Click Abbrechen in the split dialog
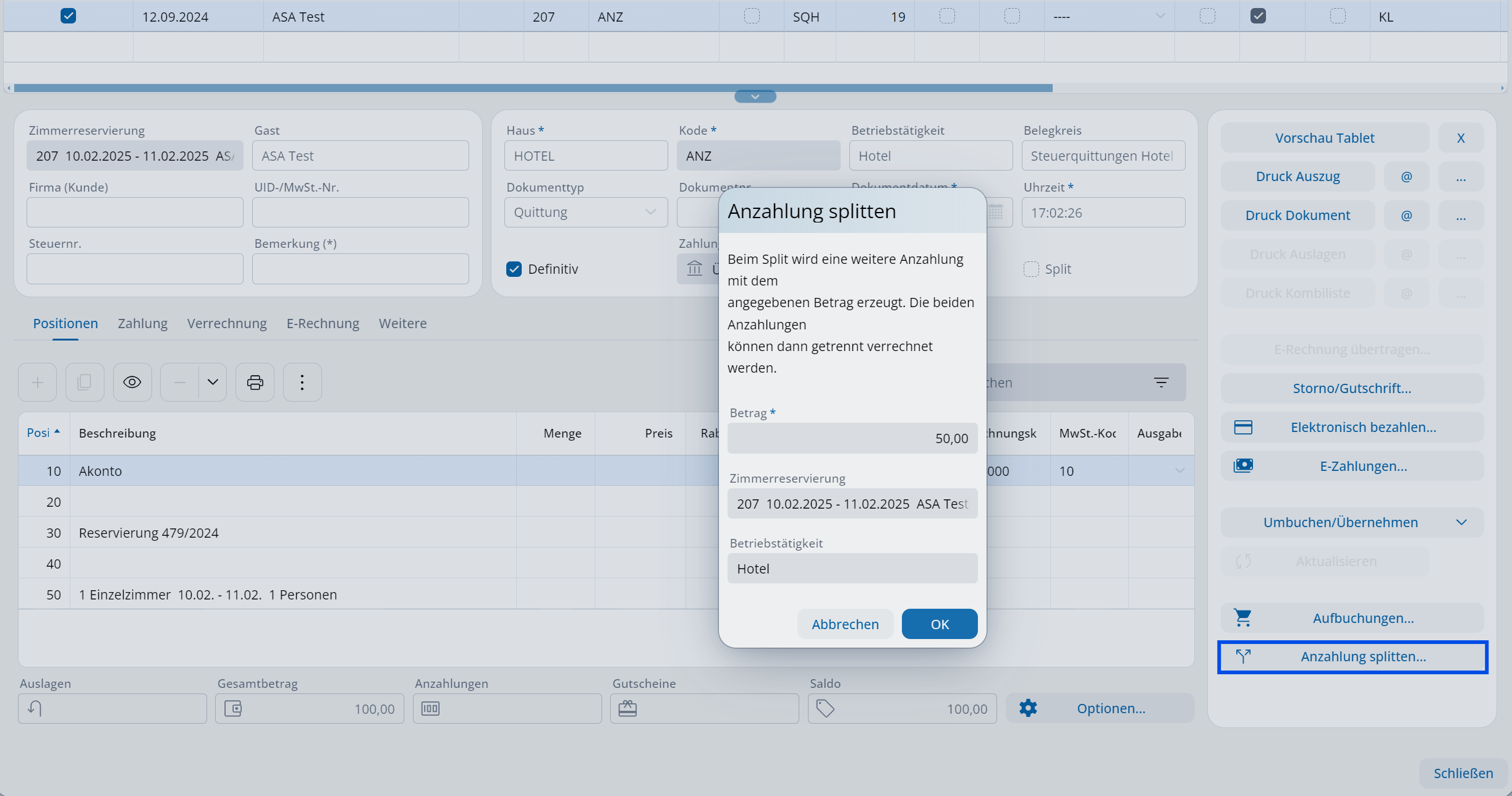1512x796 pixels. click(844, 624)
